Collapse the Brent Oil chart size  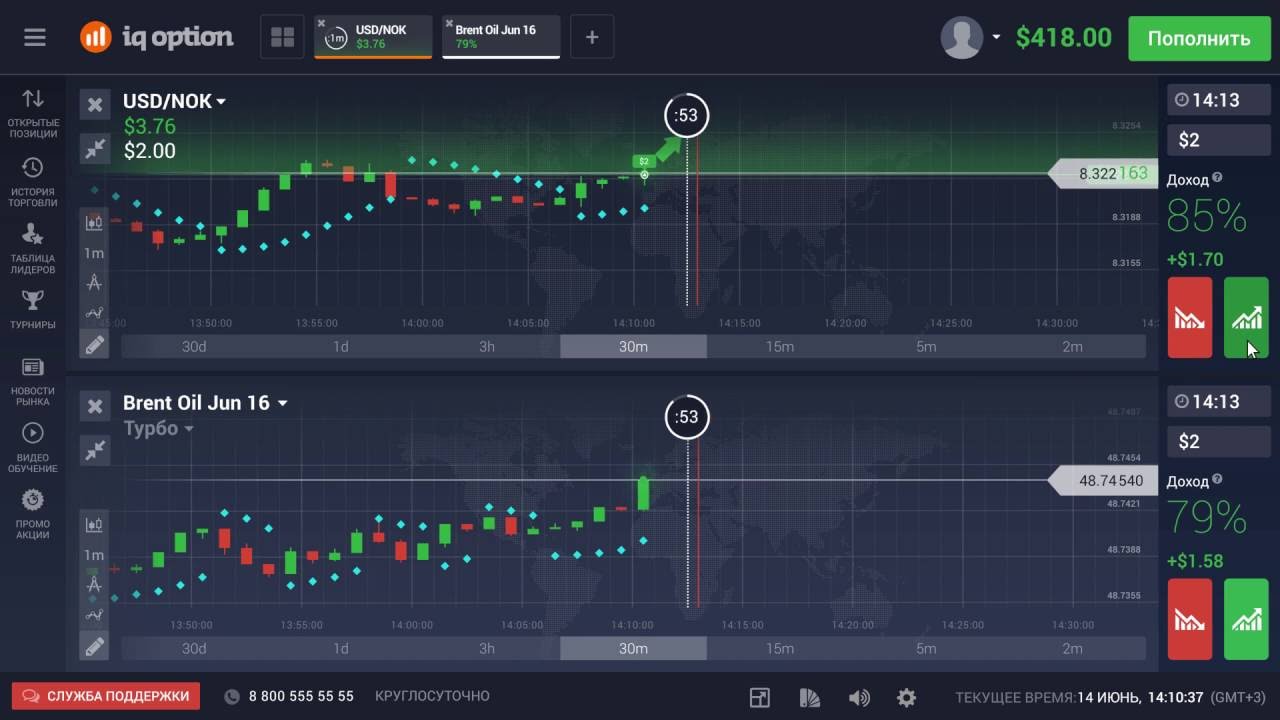[x=95, y=451]
